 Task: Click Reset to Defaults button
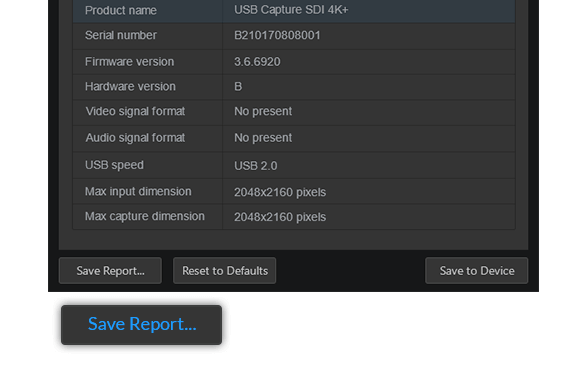[225, 271]
